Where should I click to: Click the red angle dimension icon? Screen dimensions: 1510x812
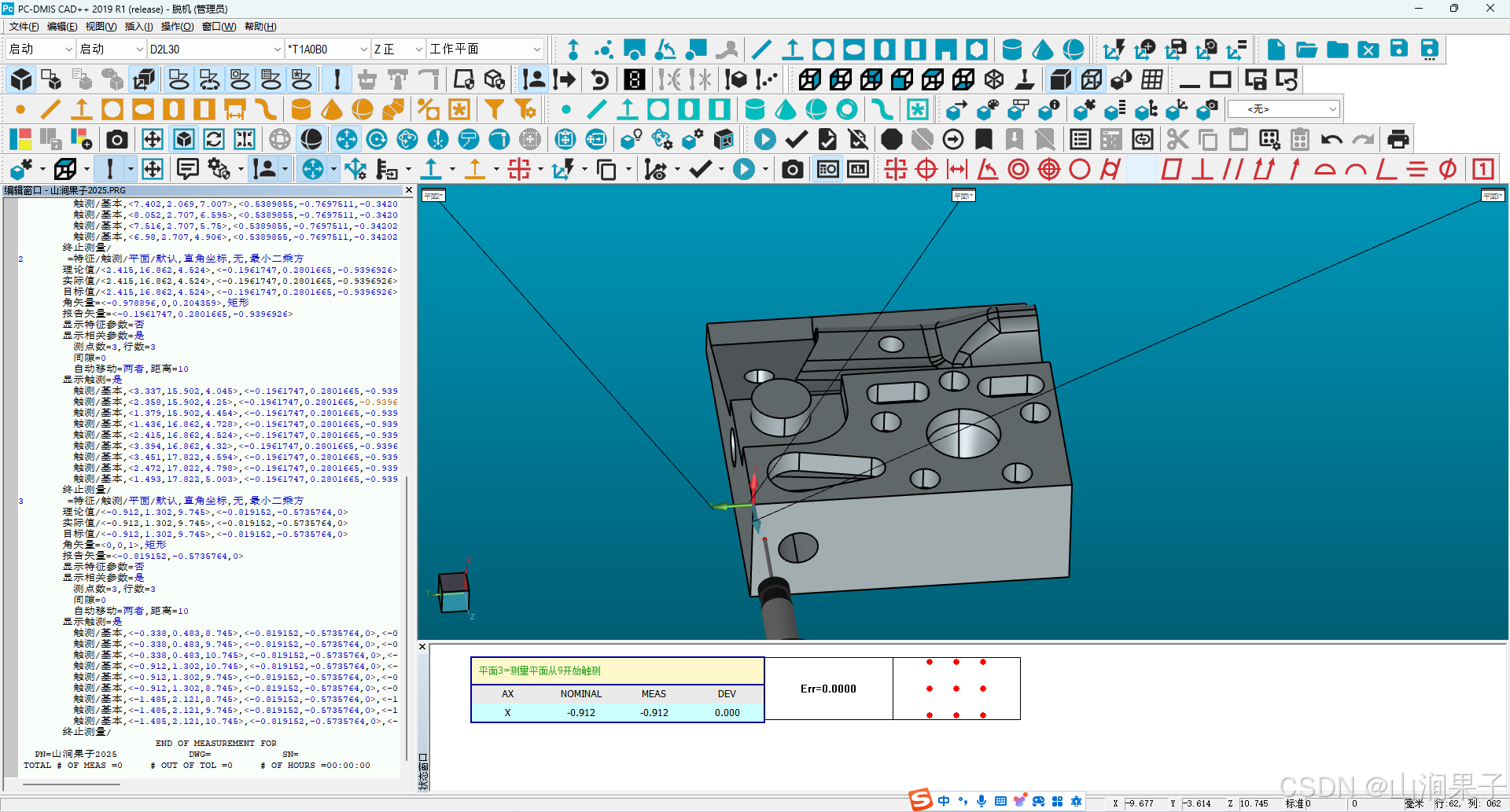pos(988,169)
